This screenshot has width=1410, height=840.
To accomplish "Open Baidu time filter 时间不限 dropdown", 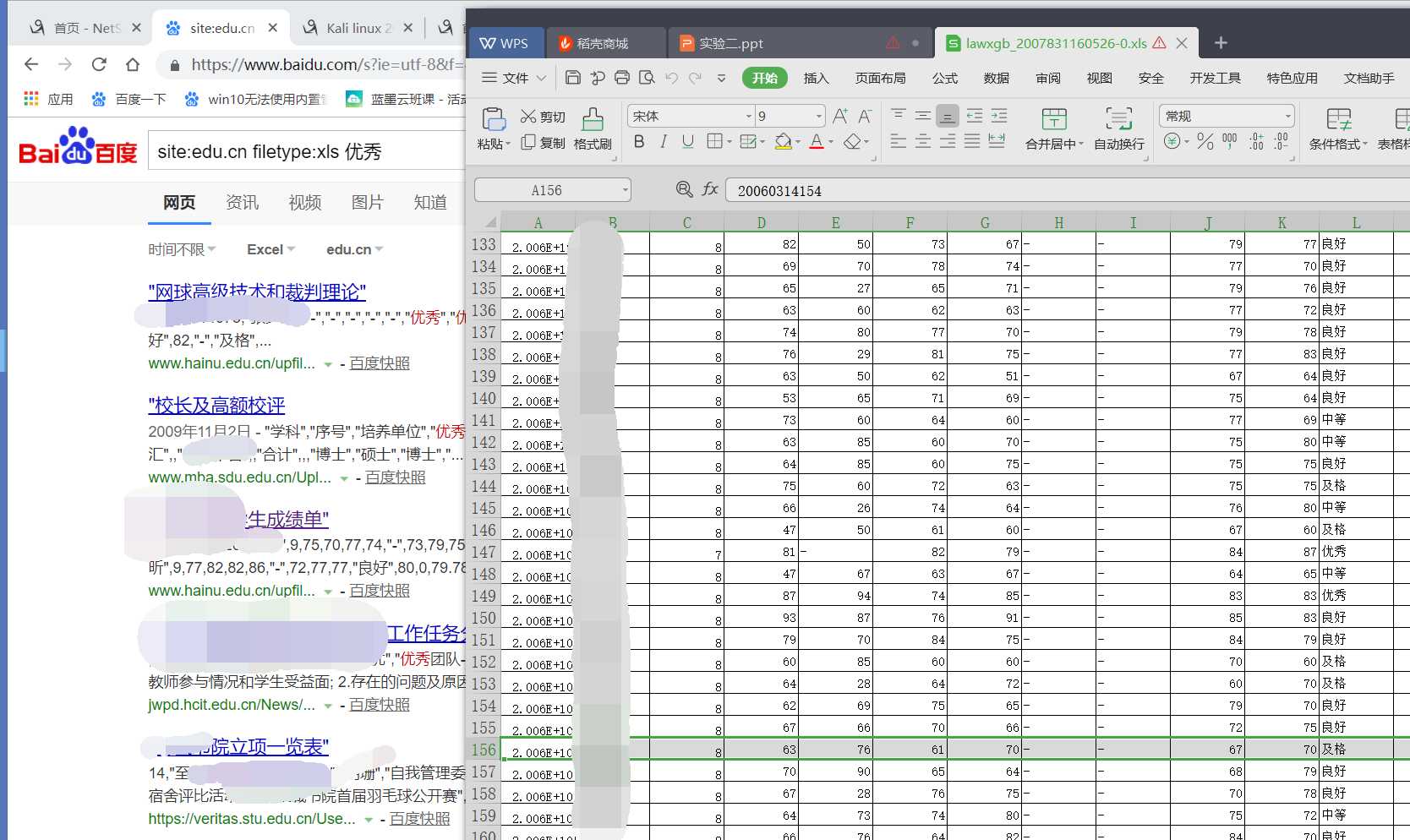I will click(x=182, y=249).
